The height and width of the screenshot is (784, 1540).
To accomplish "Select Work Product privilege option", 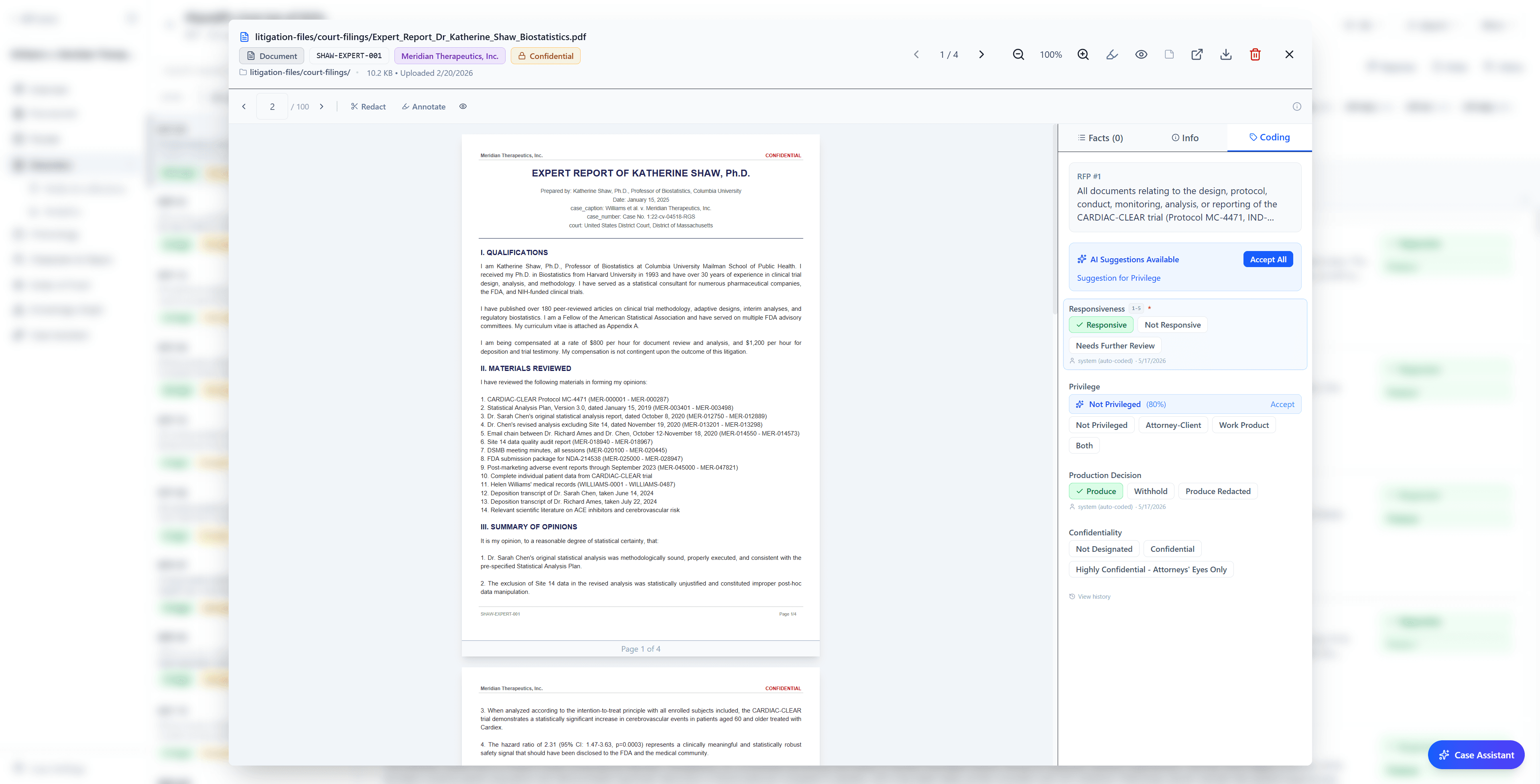I will coord(1243,425).
